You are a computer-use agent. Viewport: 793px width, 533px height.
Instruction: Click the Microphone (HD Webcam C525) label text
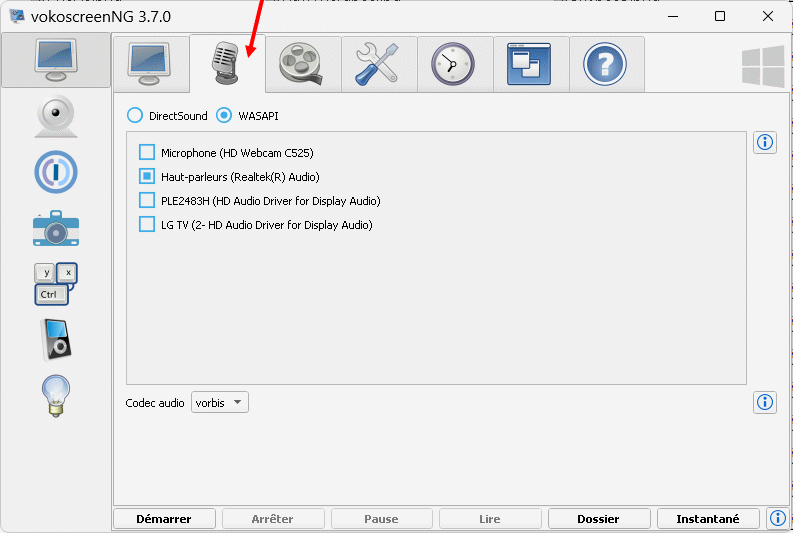coord(237,153)
